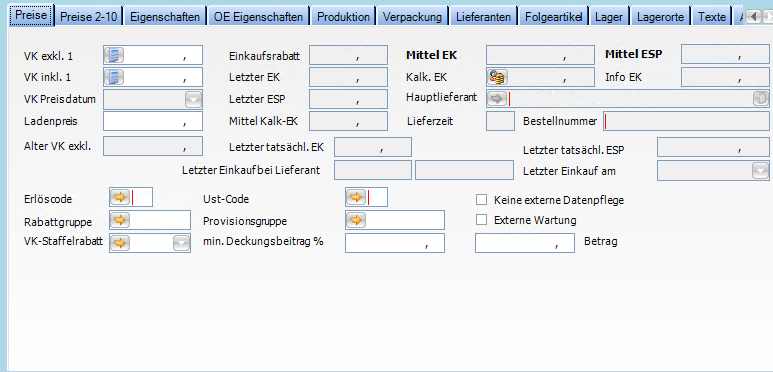This screenshot has width=773, height=372.
Task: Open the Rabattgruppe lookup arrow
Action: click(x=119, y=220)
